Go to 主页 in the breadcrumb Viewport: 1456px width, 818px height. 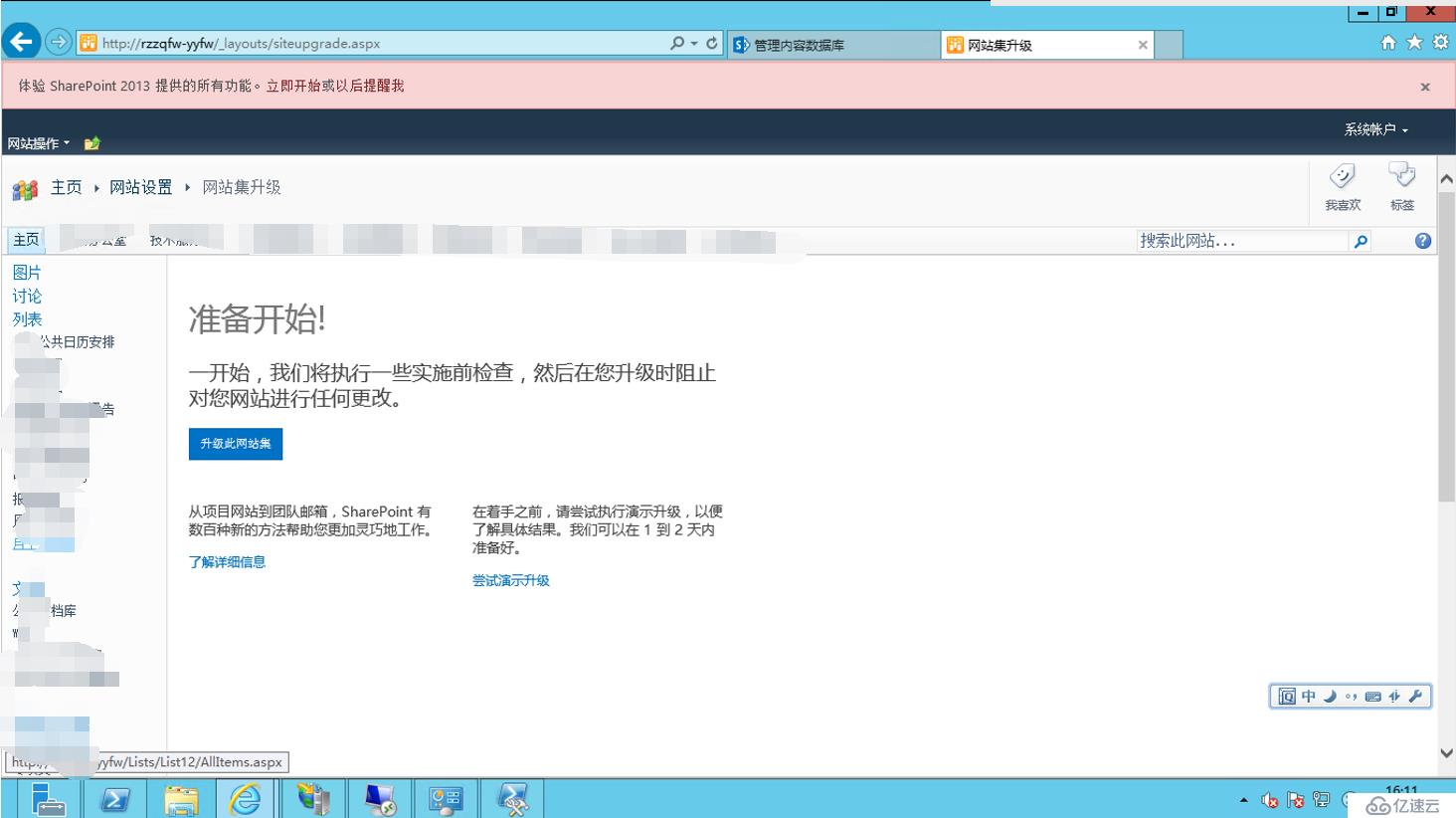67,187
